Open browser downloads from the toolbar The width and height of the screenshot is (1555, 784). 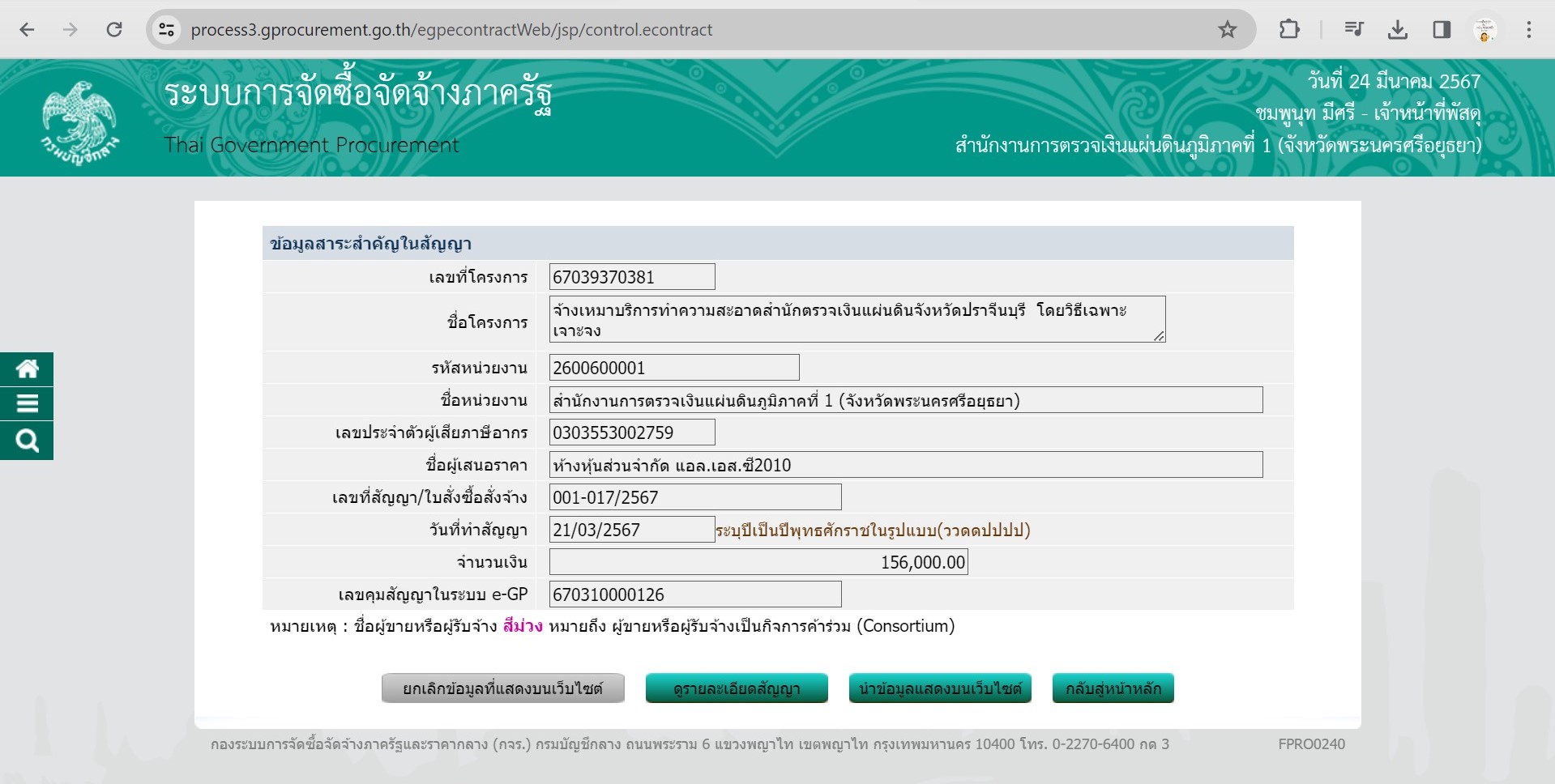(1398, 29)
